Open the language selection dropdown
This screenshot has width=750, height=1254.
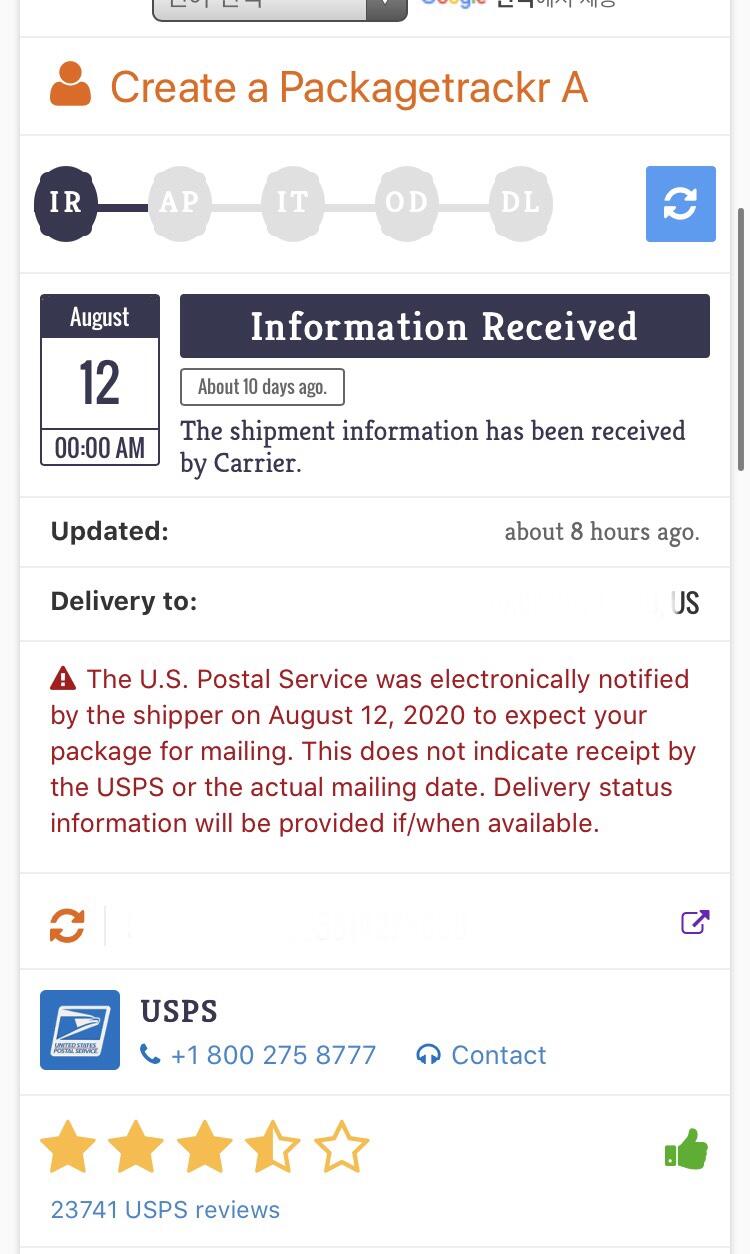pyautogui.click(x=279, y=8)
